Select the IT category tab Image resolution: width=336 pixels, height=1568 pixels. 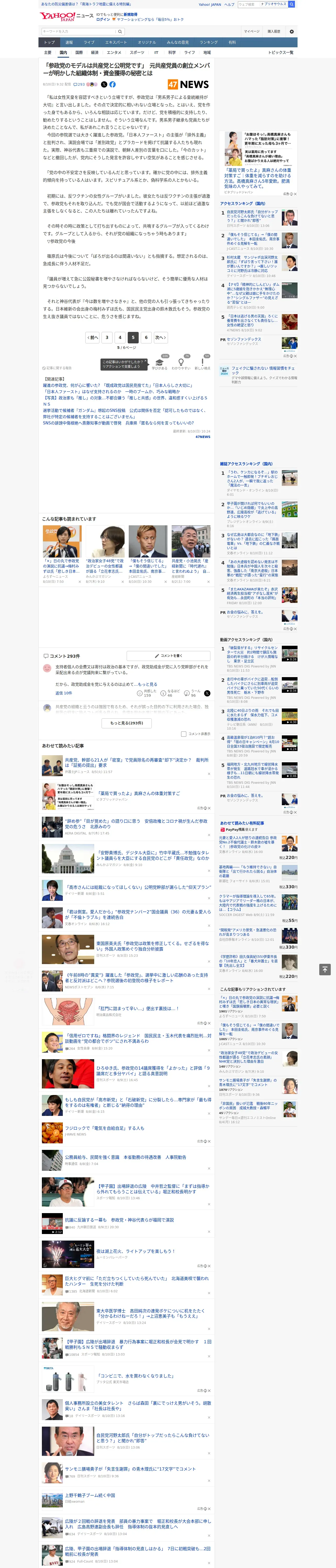[156, 52]
